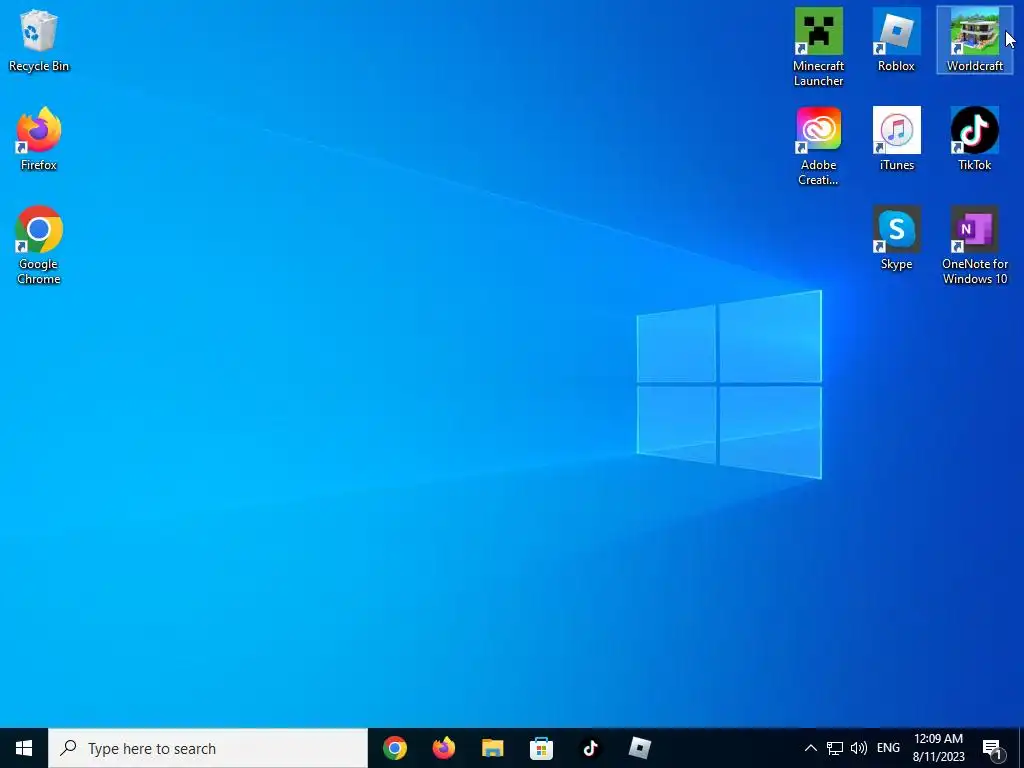Open Microsoft Store from the taskbar
Screen dimensions: 1024x768
541,748
